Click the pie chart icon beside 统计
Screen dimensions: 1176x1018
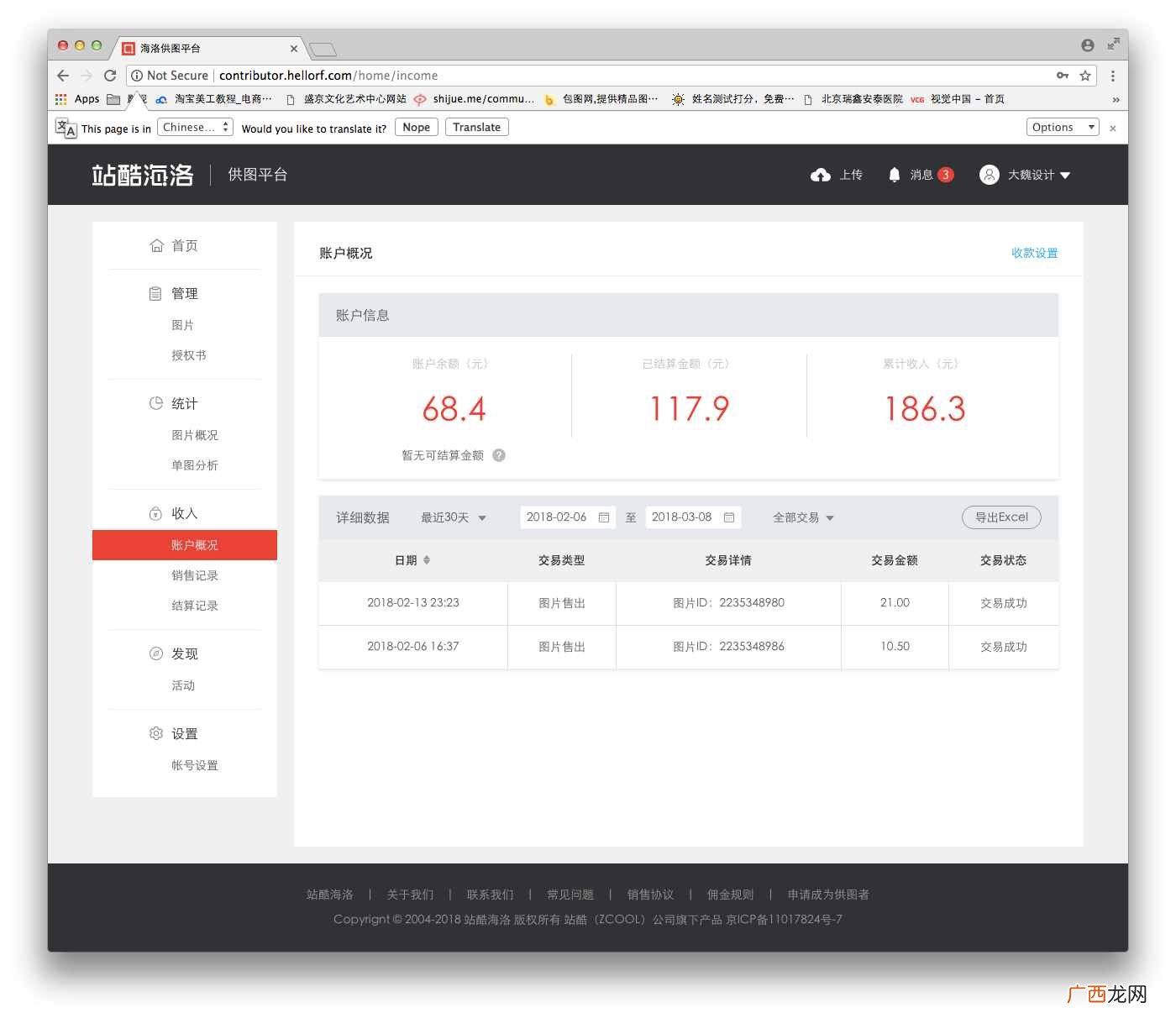[x=156, y=403]
